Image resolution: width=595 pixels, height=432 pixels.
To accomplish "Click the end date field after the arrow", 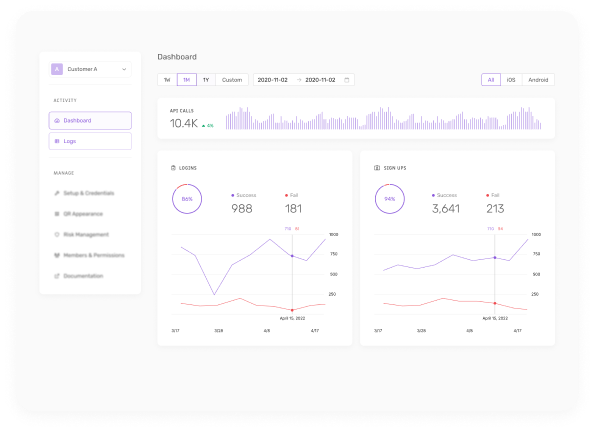I will 320,80.
